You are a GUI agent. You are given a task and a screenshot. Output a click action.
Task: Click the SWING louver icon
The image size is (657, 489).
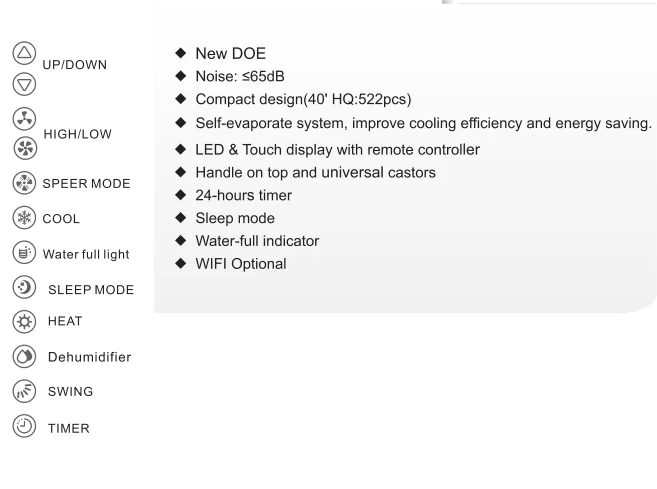pyautogui.click(x=24, y=391)
